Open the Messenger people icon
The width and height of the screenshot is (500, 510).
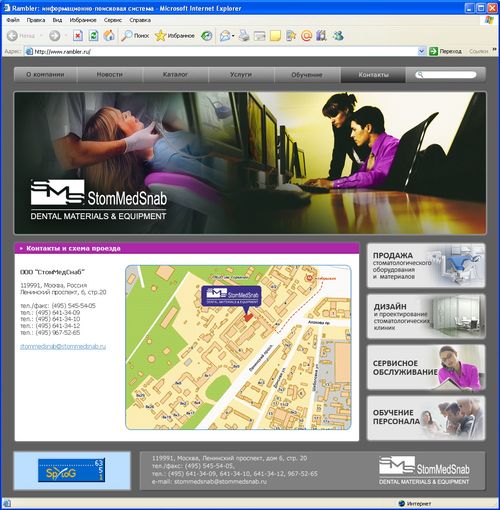point(338,35)
